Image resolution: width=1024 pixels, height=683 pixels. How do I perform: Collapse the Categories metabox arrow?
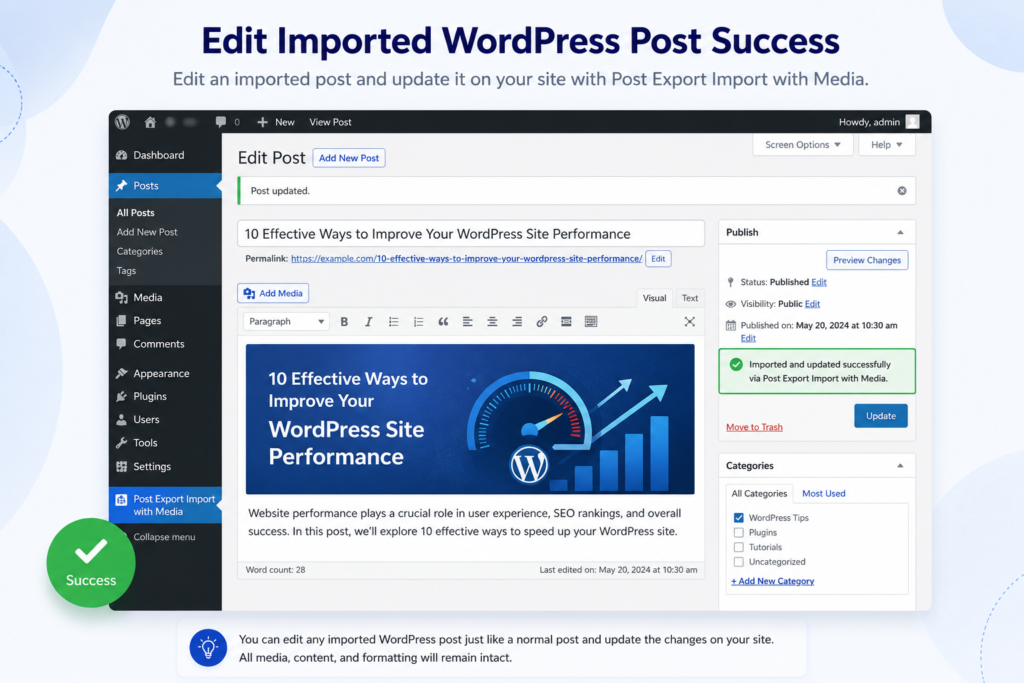point(900,466)
